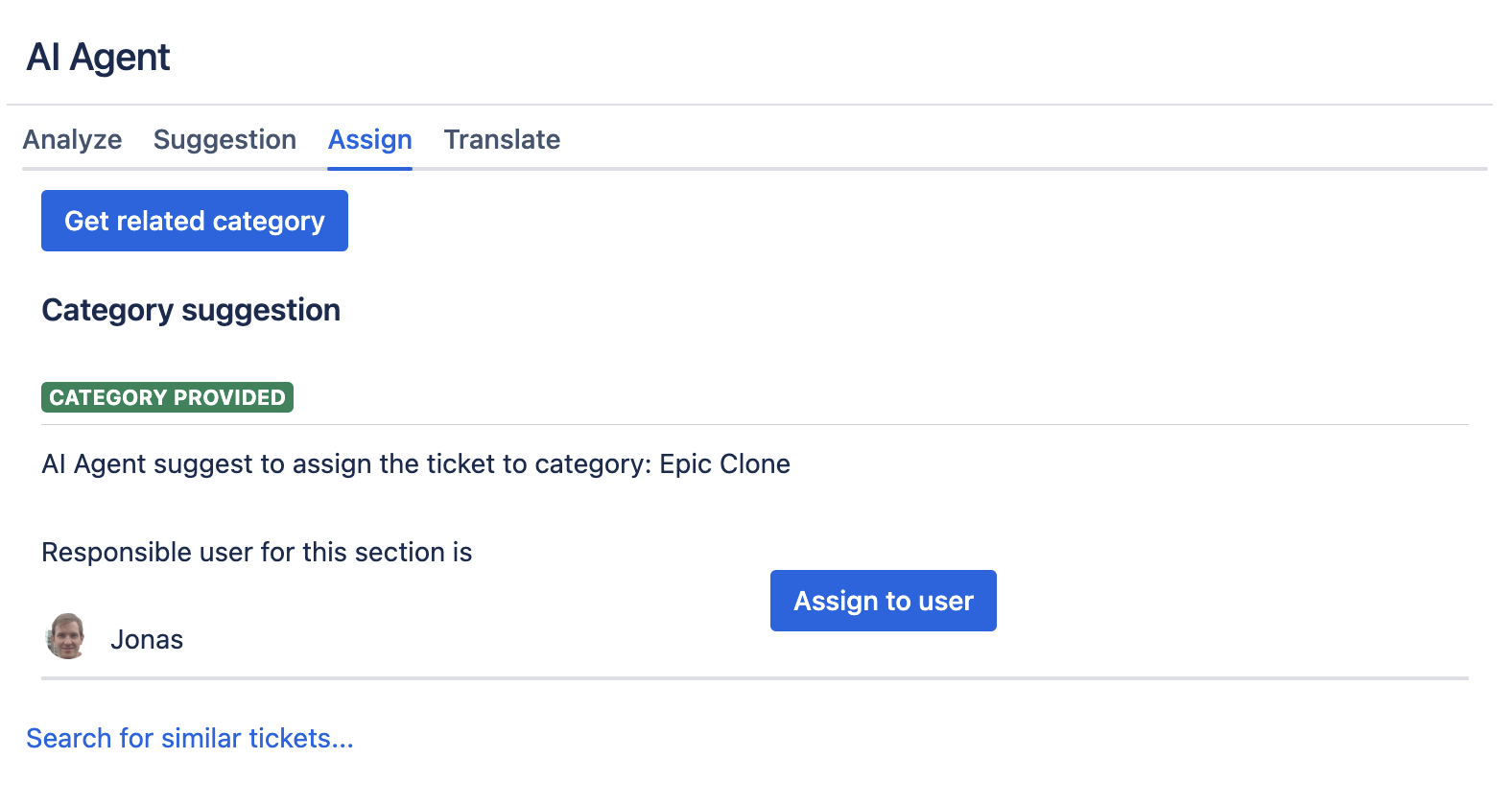The height and width of the screenshot is (806, 1512).
Task: Click the separator line below the AI Agent title
Action: (748, 105)
